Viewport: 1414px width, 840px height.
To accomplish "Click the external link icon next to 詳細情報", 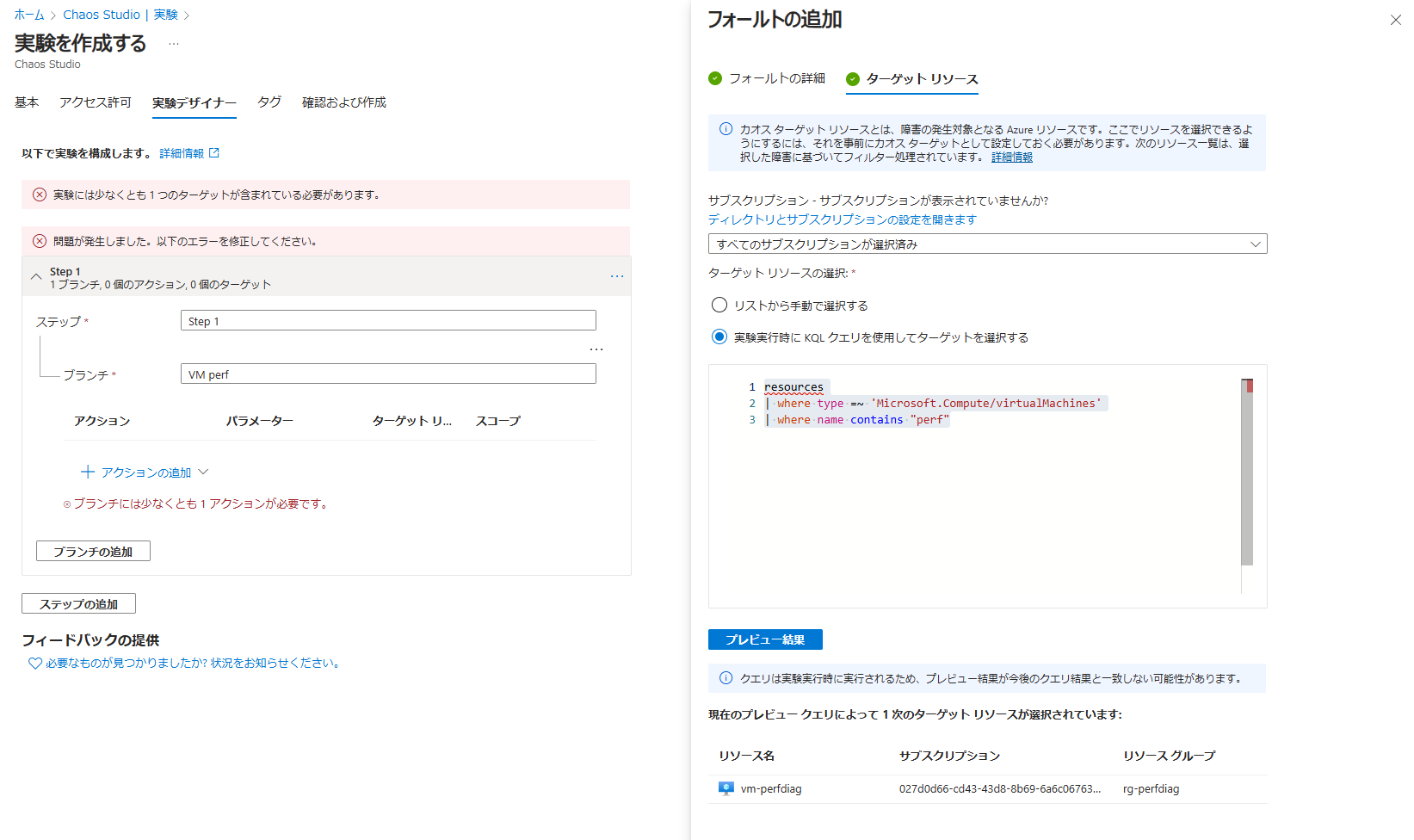I will [214, 153].
